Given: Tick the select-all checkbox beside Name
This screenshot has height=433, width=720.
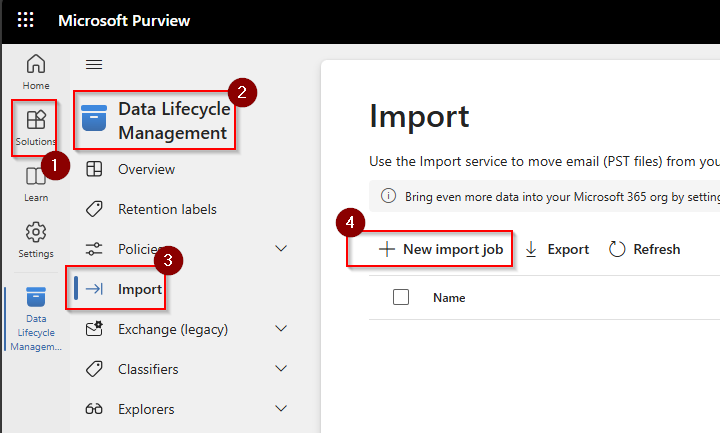Looking at the screenshot, I should pos(401,297).
